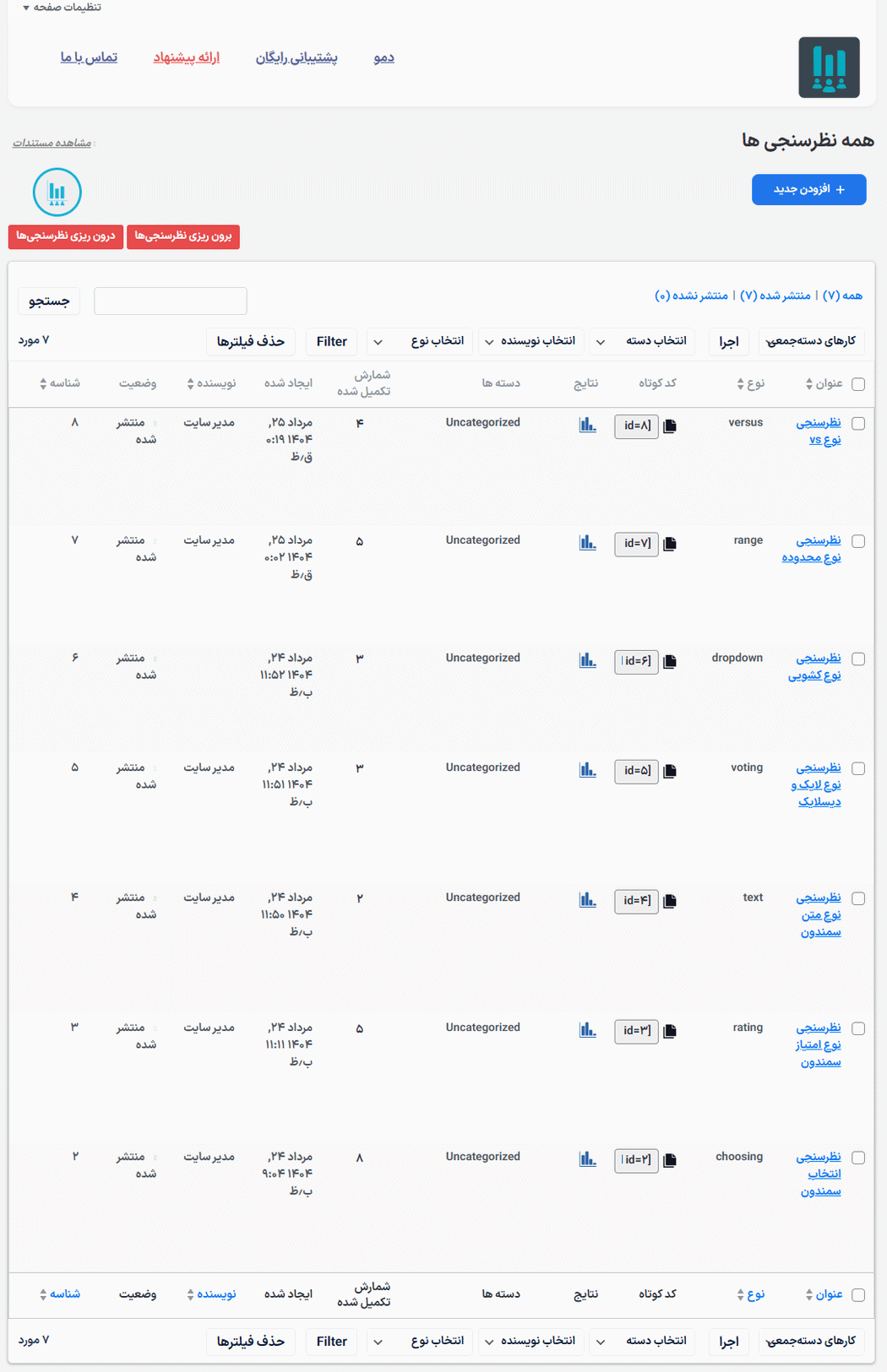
Task: Copy shortcode icon for rating poll id=3
Action: point(670,1031)
